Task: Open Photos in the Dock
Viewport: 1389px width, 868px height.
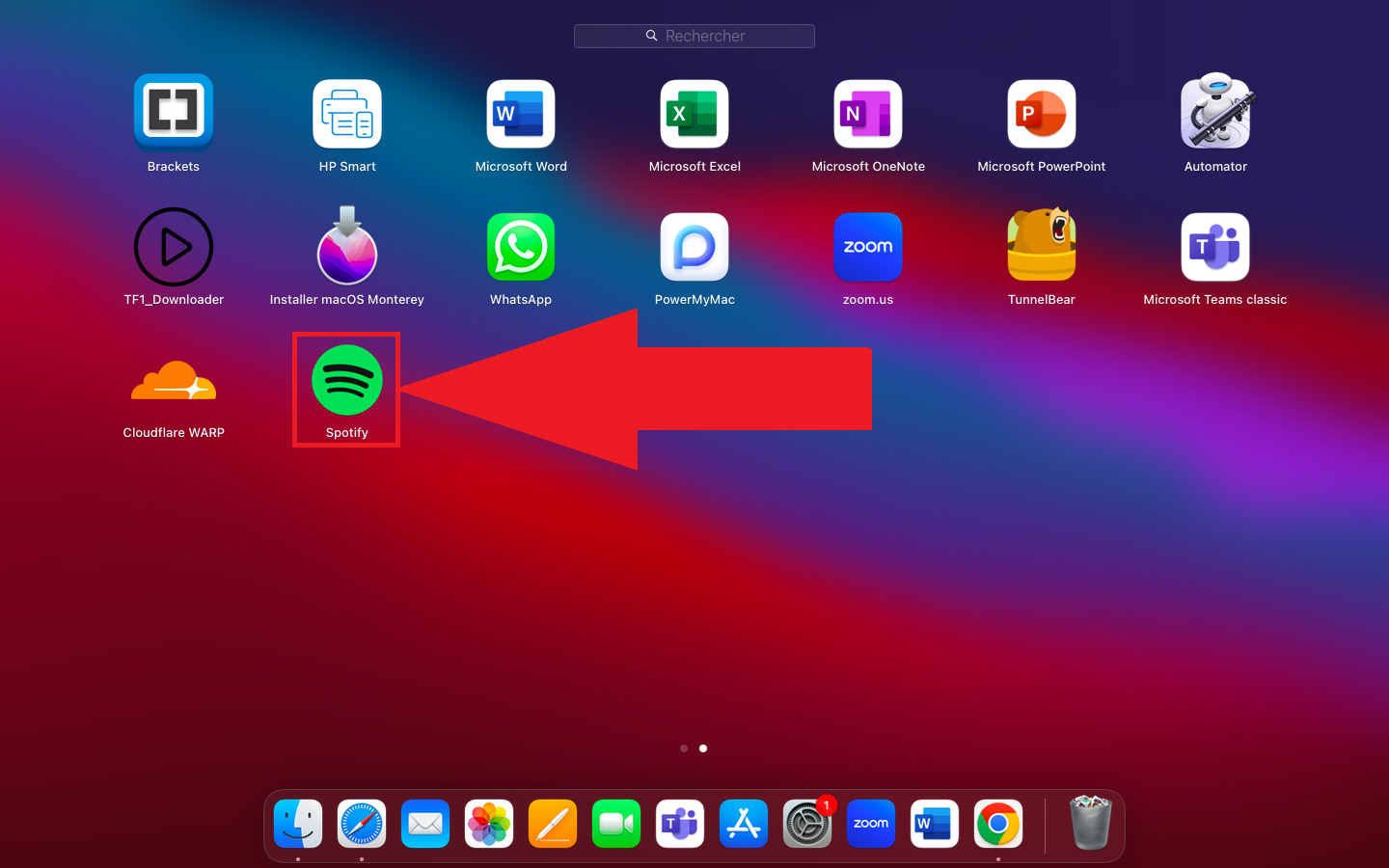Action: (x=489, y=825)
